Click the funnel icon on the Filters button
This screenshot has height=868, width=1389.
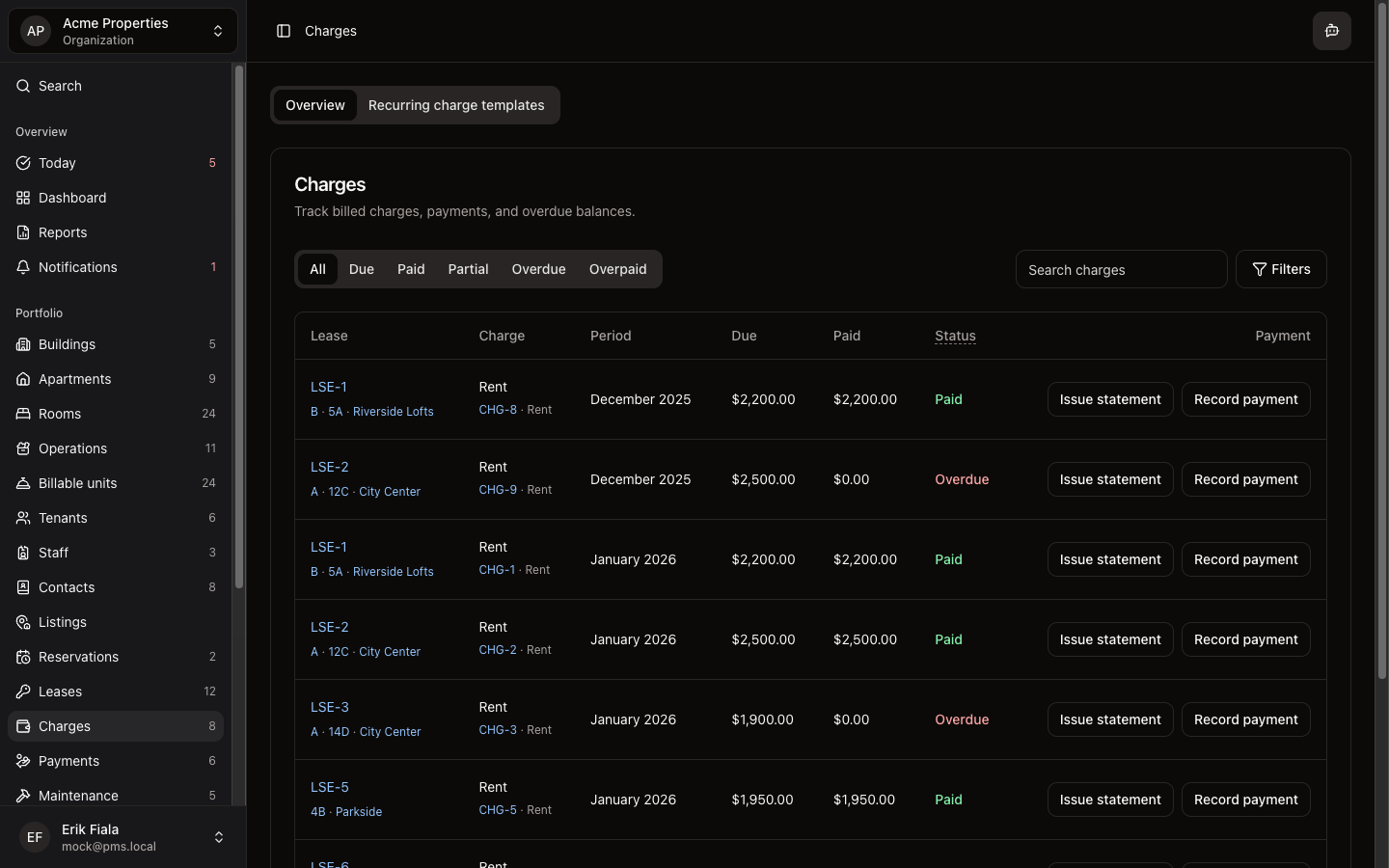click(x=1259, y=269)
